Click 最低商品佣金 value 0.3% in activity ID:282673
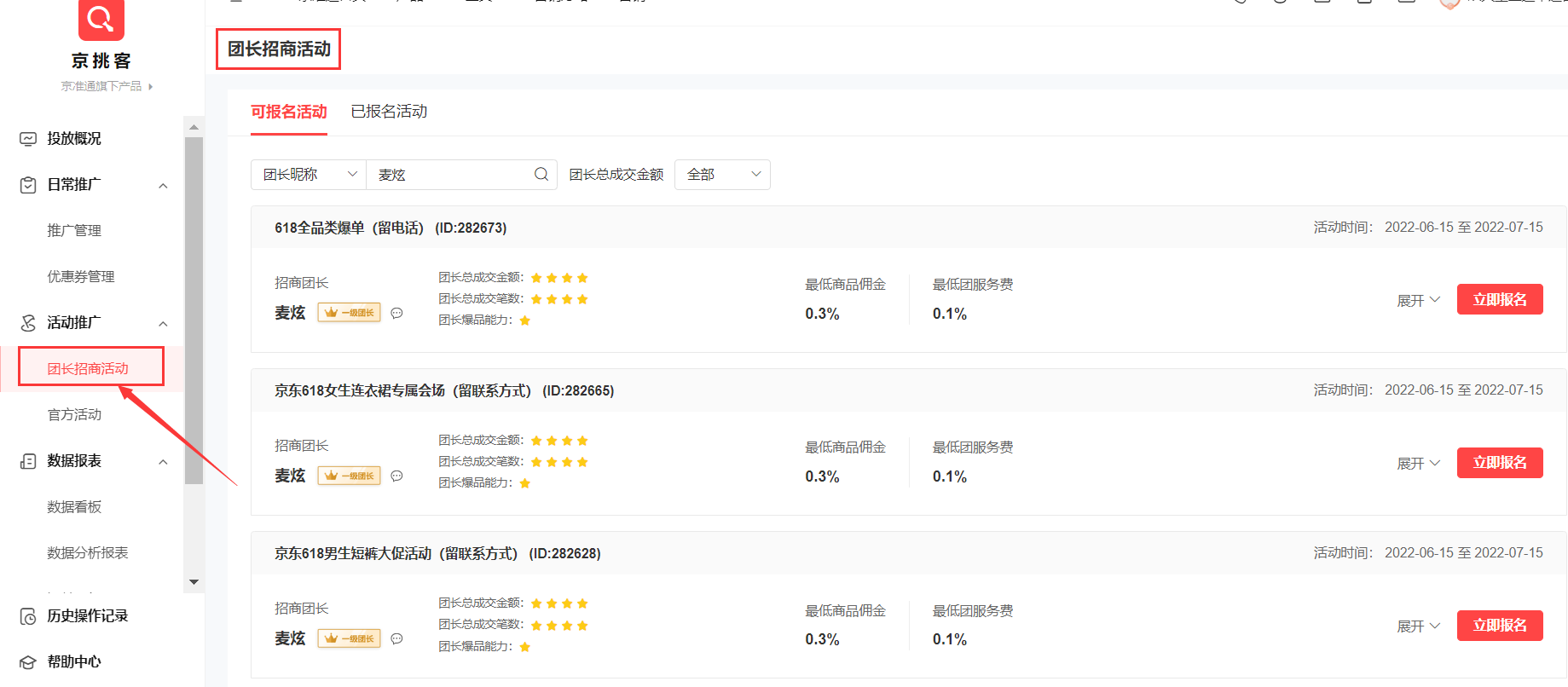 (822, 314)
